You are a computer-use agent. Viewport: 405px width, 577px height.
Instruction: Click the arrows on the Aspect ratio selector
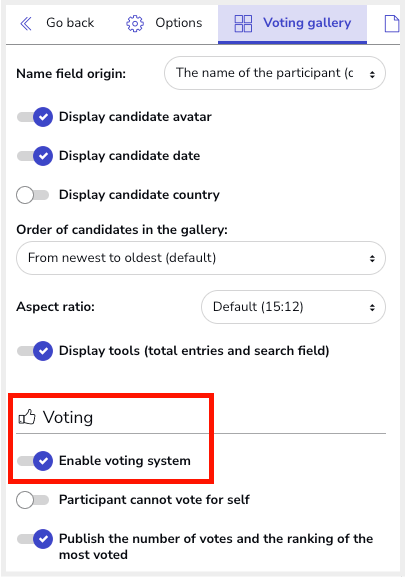(x=372, y=307)
